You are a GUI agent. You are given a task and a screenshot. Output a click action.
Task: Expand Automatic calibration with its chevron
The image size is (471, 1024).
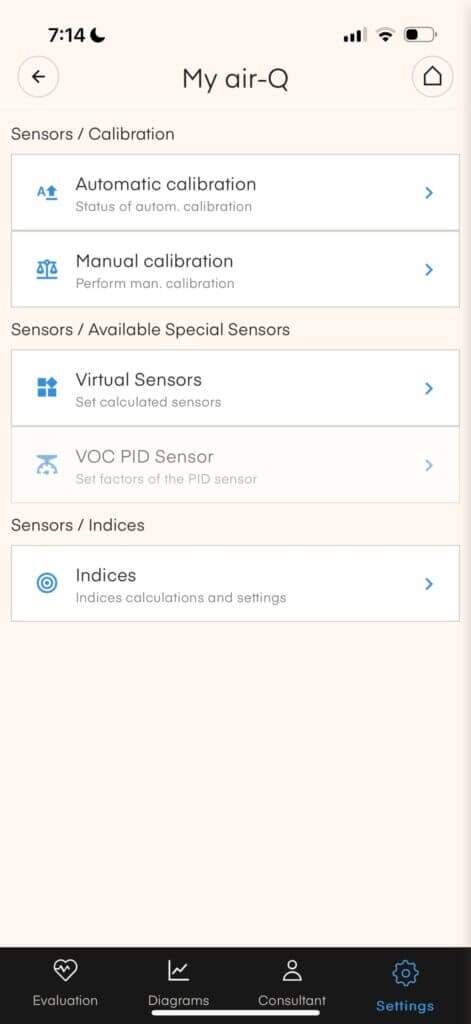click(429, 193)
